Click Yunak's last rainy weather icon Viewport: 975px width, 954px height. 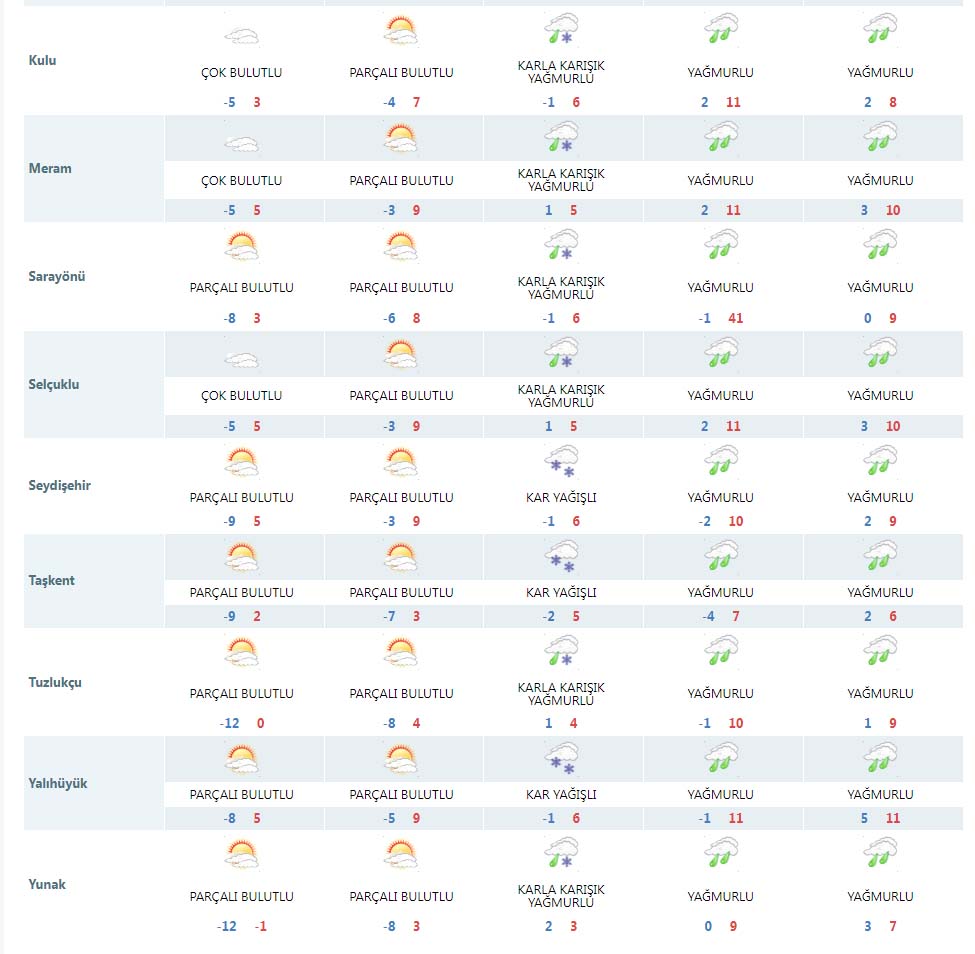point(880,853)
